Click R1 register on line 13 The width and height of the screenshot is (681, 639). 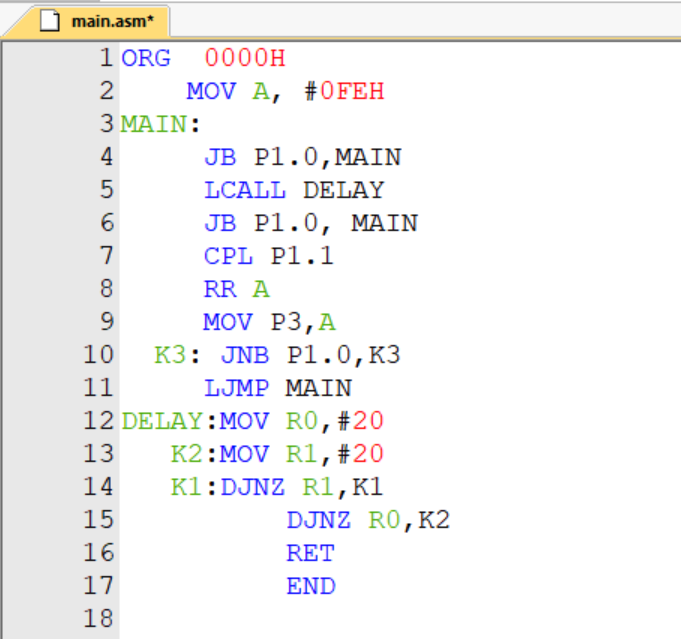pos(302,454)
